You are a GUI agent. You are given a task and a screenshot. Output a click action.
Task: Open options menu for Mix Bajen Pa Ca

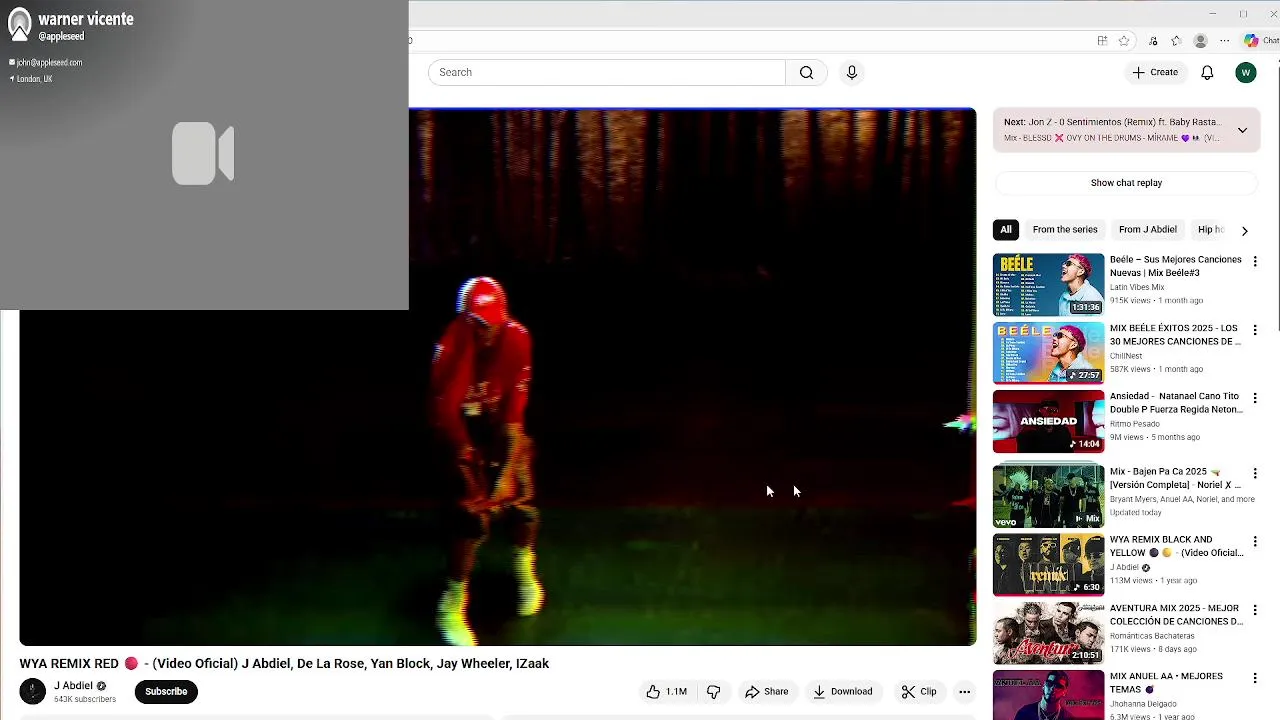[x=1255, y=473]
